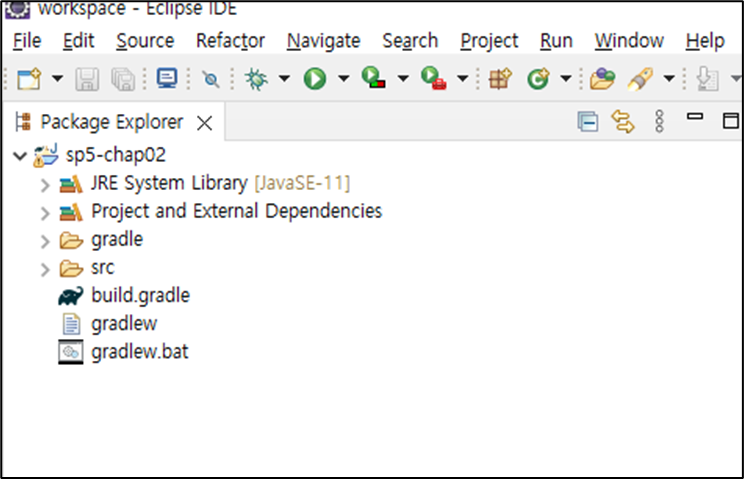
Task: Click the Eclipse window icon in title bar
Action: pos(18,9)
